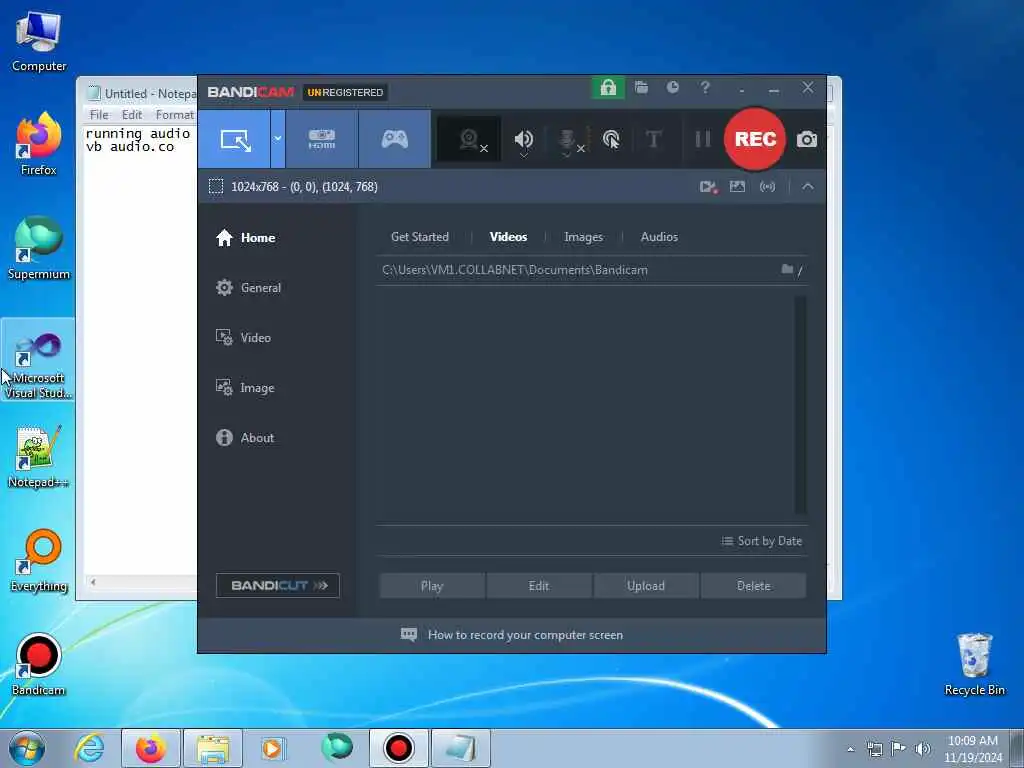Screen dimensions: 1024x768
Task: Click the image capture status icon
Action: [737, 187]
